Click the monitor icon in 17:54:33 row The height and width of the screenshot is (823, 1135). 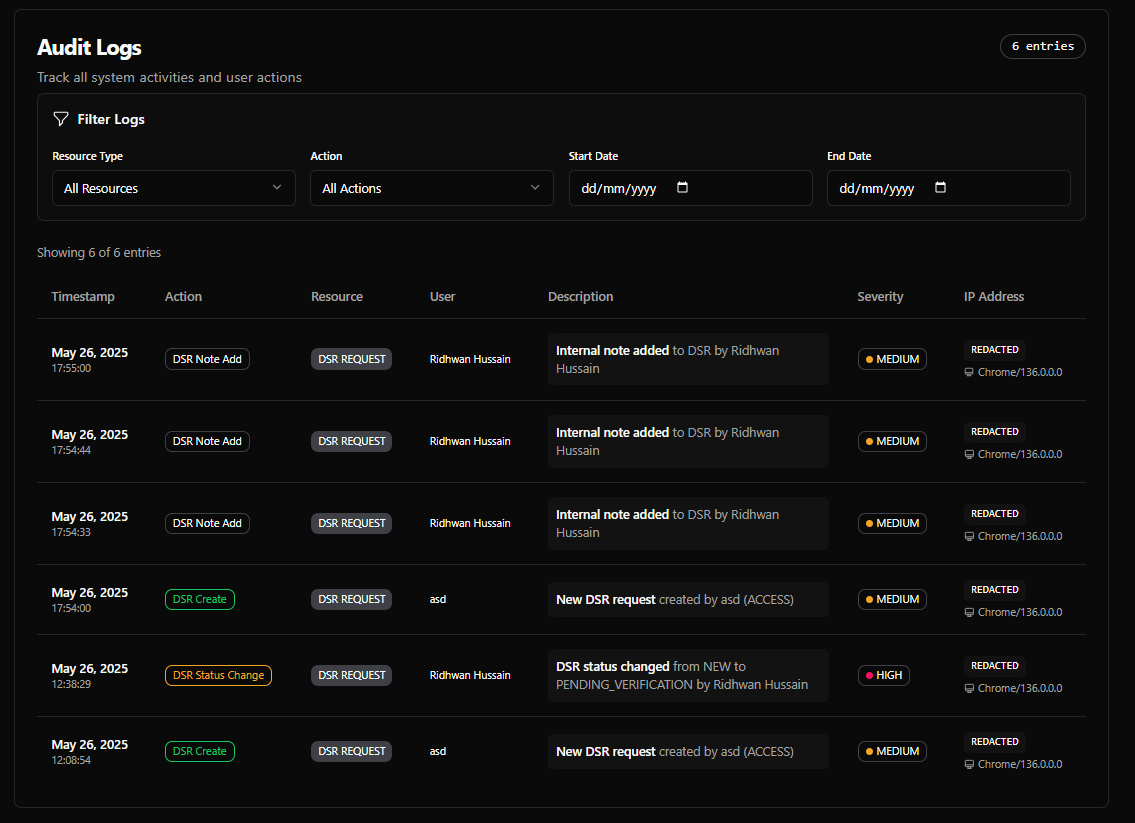(969, 536)
